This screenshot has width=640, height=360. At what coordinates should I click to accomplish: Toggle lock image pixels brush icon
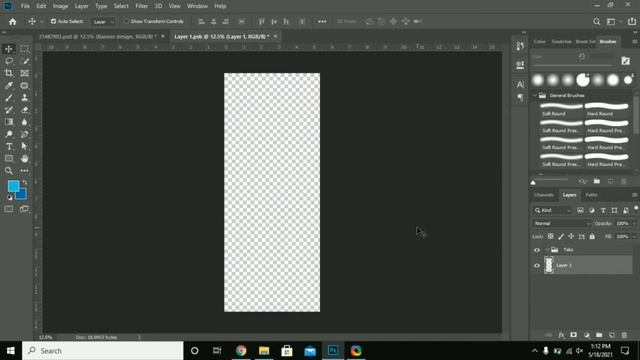561,236
